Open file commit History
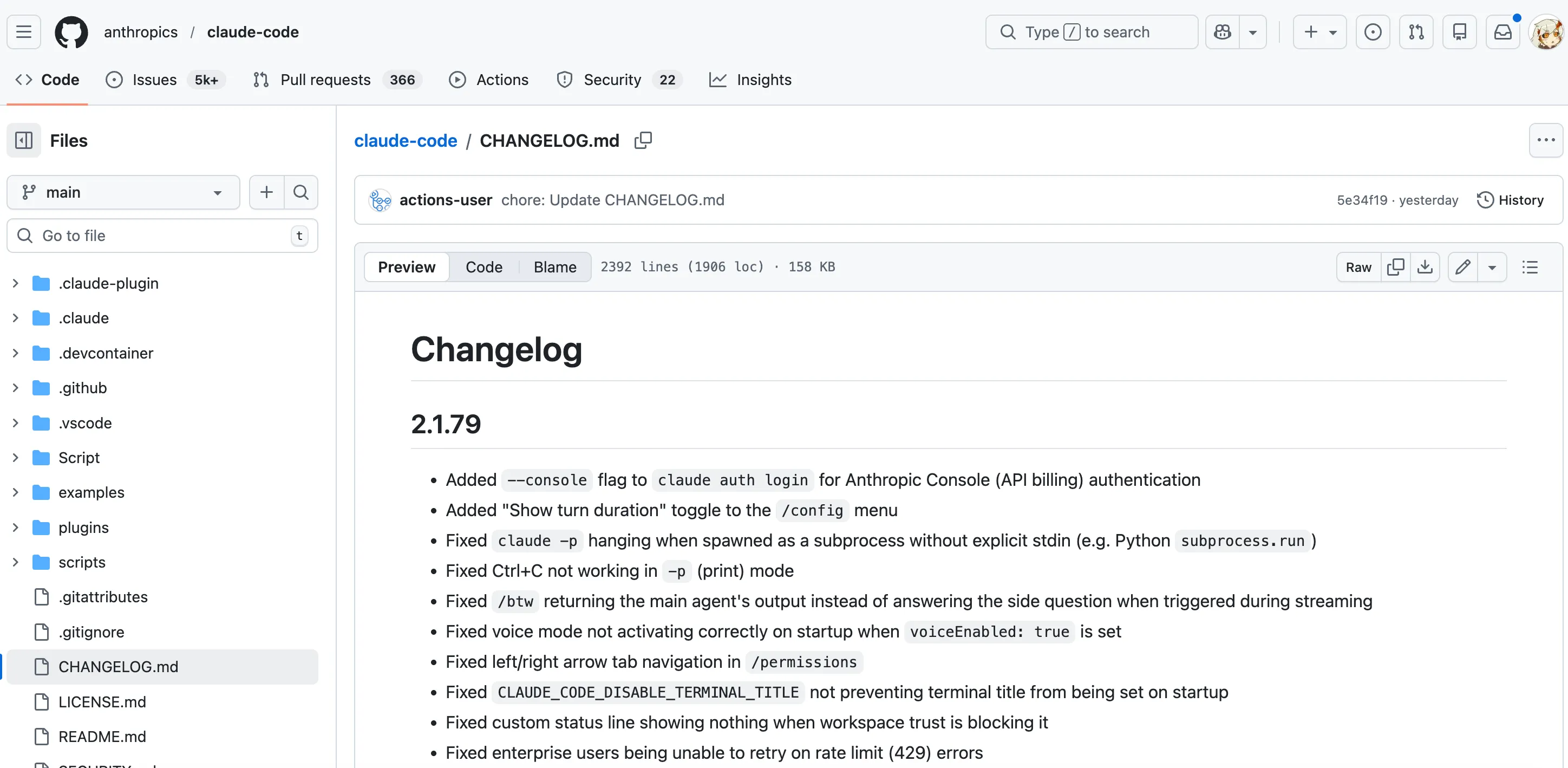The width and height of the screenshot is (1568, 768). (1510, 200)
